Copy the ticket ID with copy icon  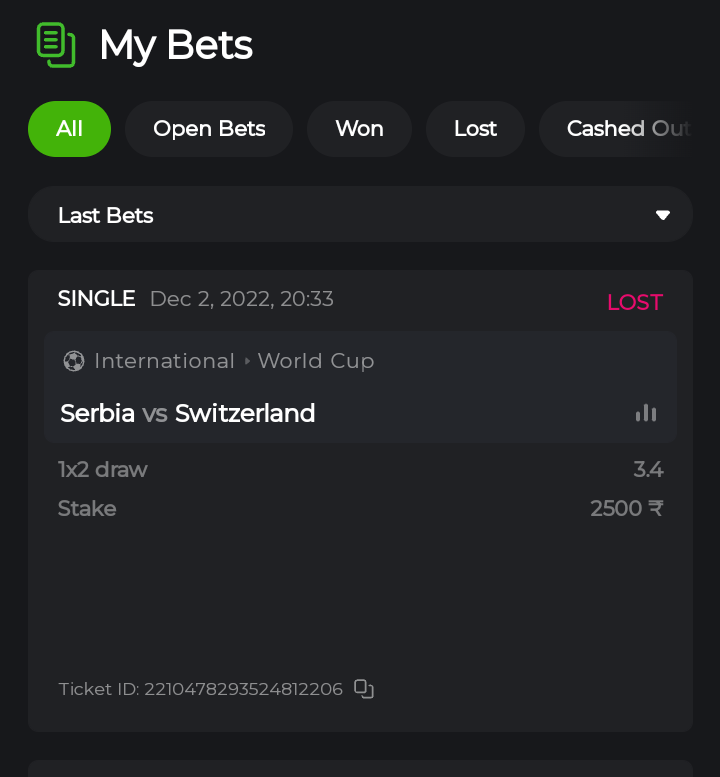[364, 689]
